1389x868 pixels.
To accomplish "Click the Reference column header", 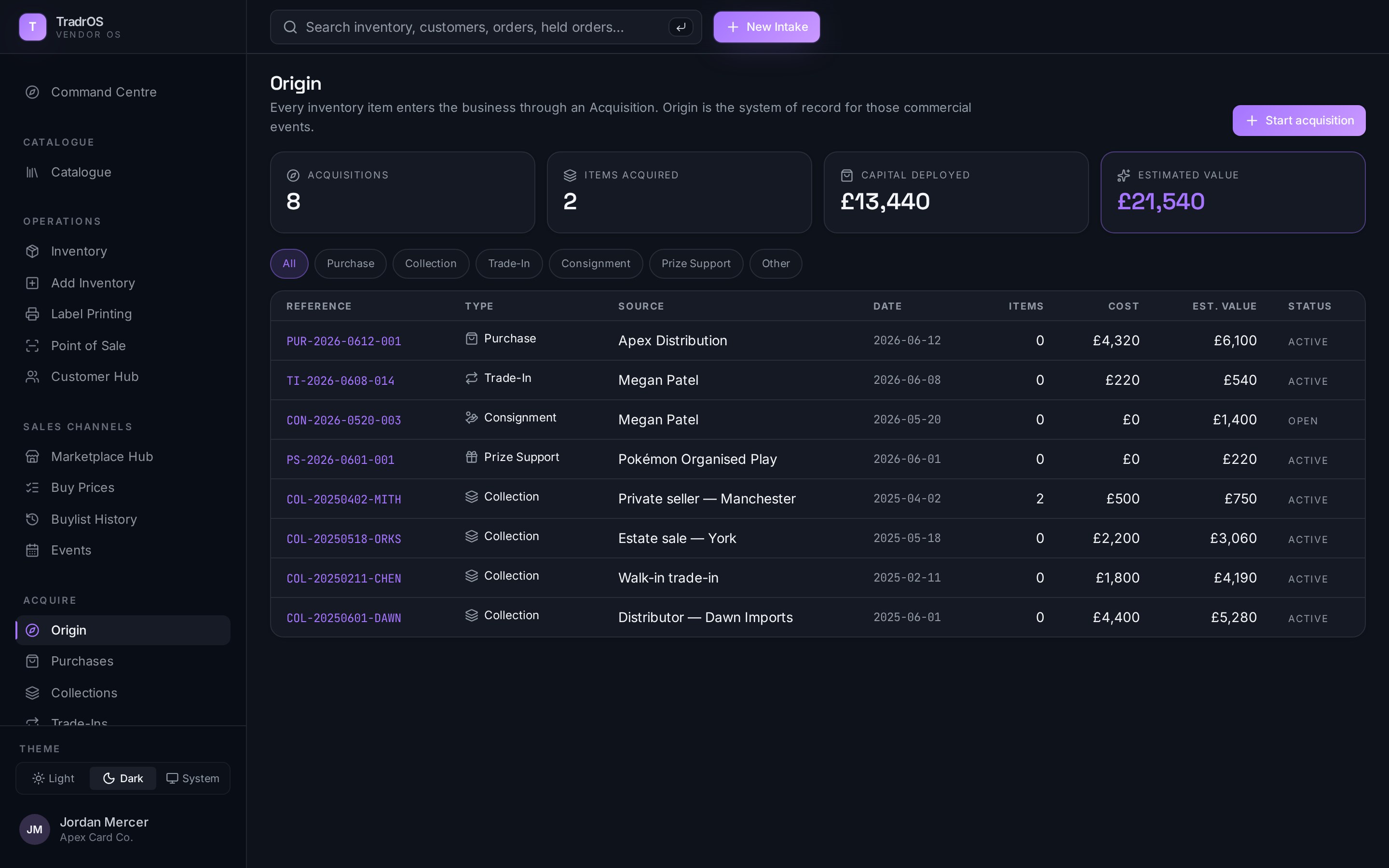I will [x=318, y=307].
